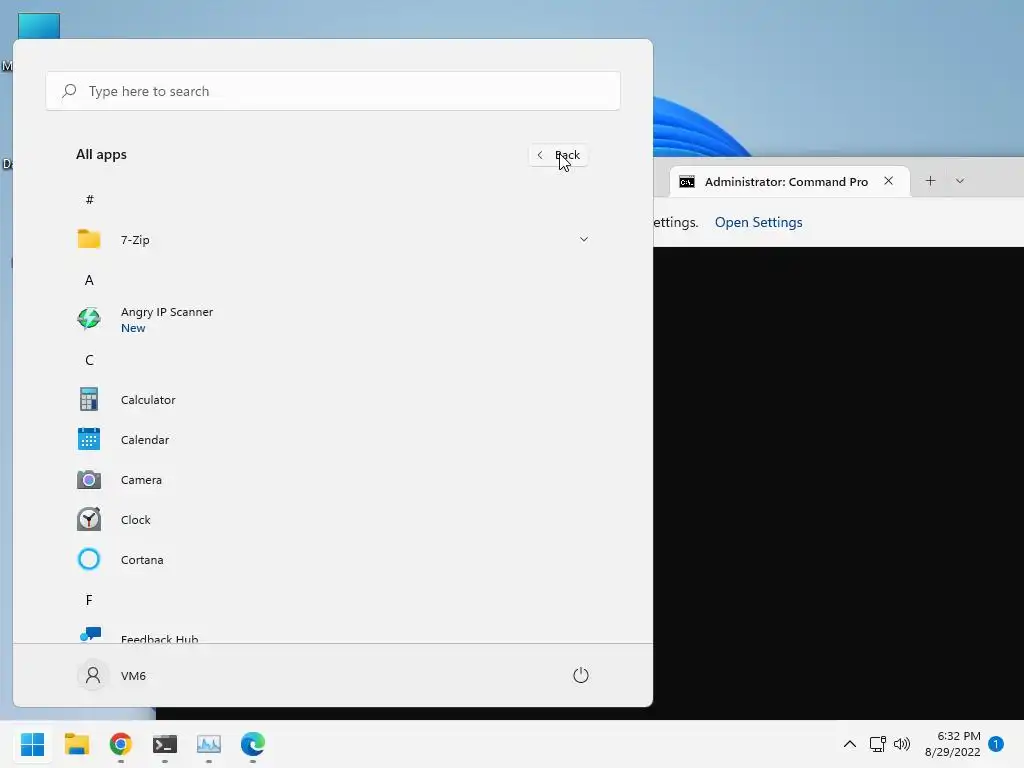Show hidden tray icons chevron
The width and height of the screenshot is (1024, 768).
[x=850, y=744]
